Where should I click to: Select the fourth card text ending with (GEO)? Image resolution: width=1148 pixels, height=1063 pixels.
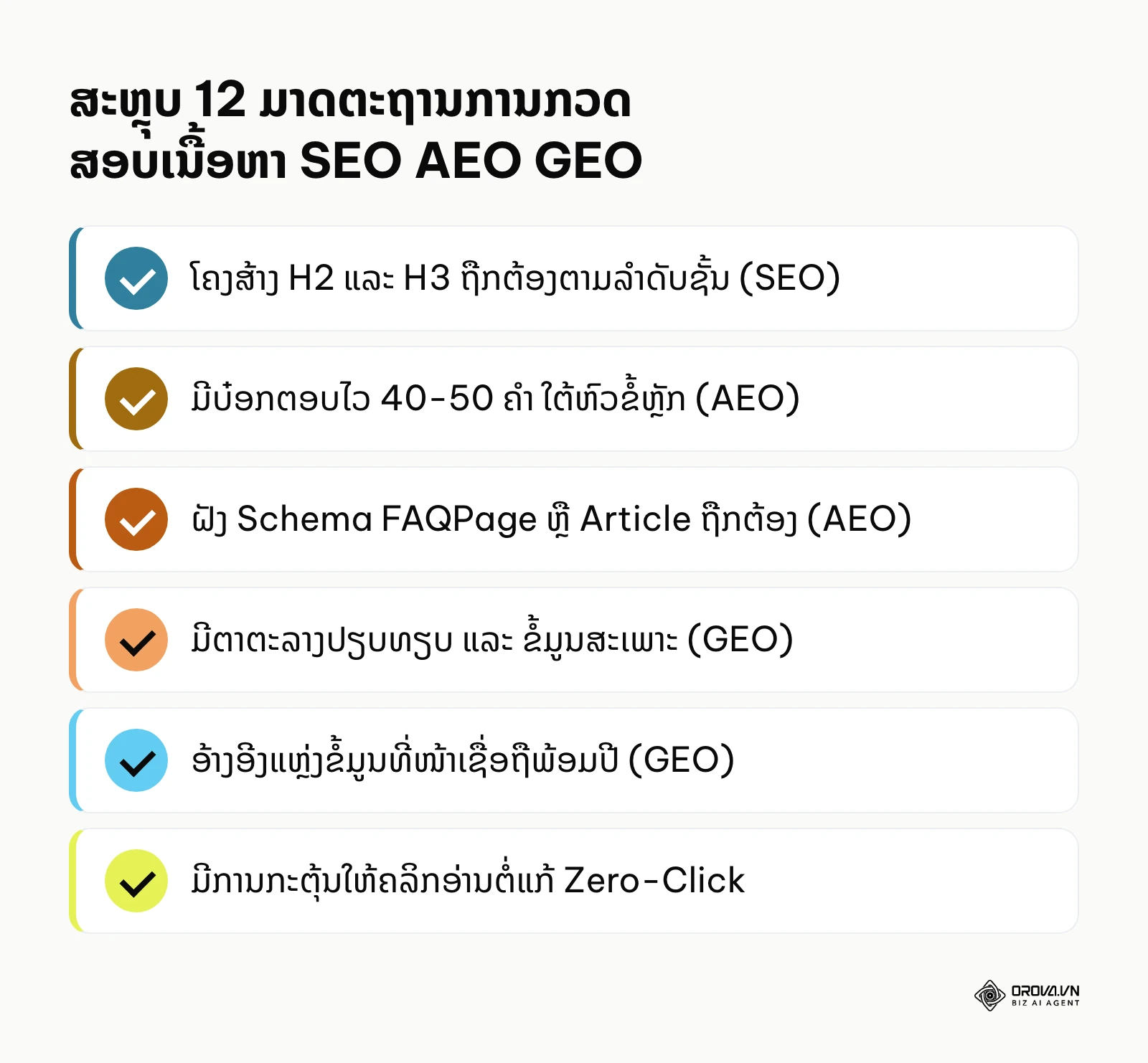(x=492, y=640)
